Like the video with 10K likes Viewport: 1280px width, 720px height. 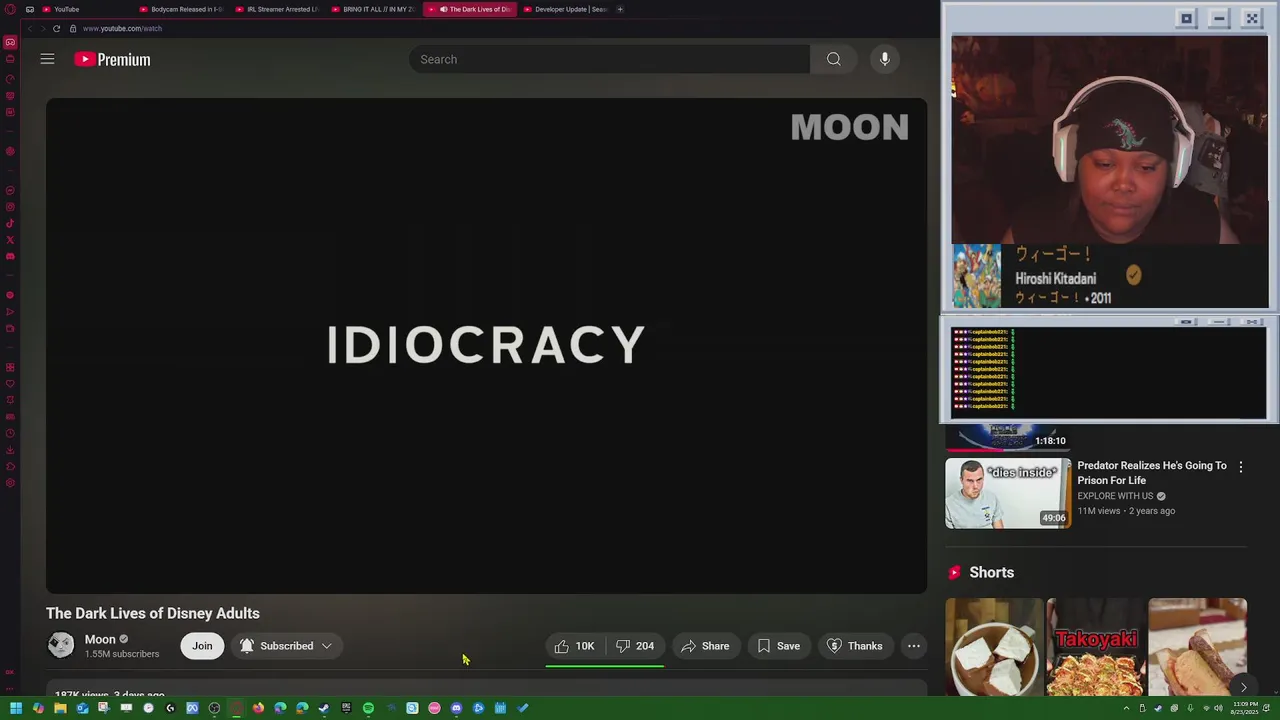click(575, 646)
